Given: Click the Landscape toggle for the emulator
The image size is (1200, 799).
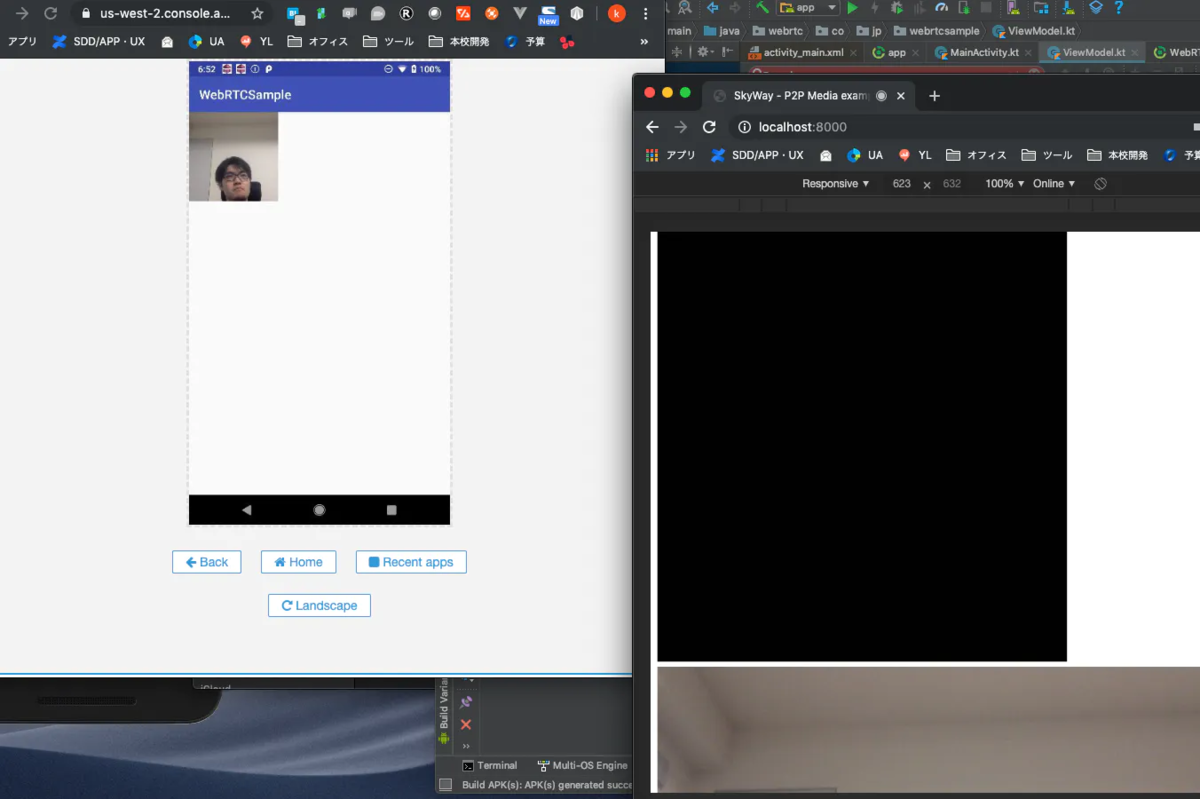Looking at the screenshot, I should click(319, 605).
